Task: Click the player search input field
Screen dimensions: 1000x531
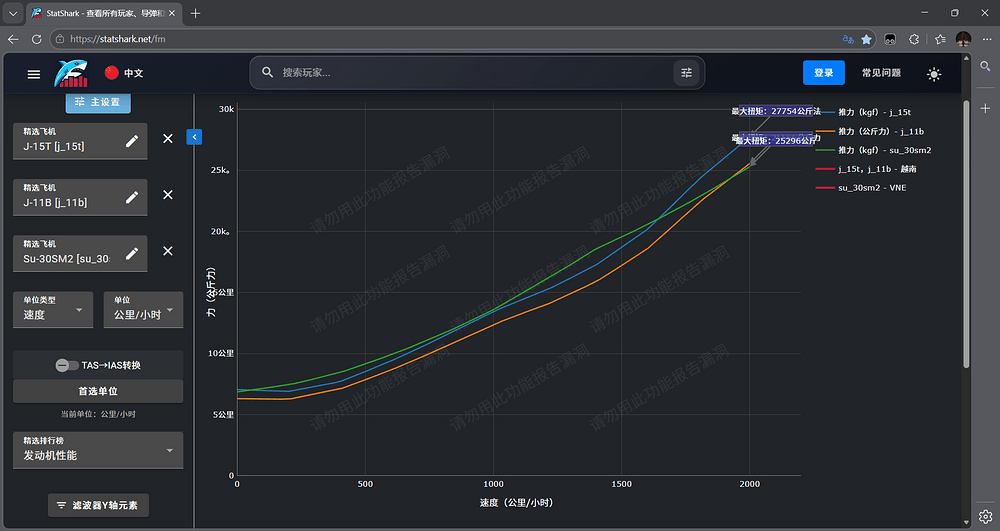Action: [x=470, y=73]
